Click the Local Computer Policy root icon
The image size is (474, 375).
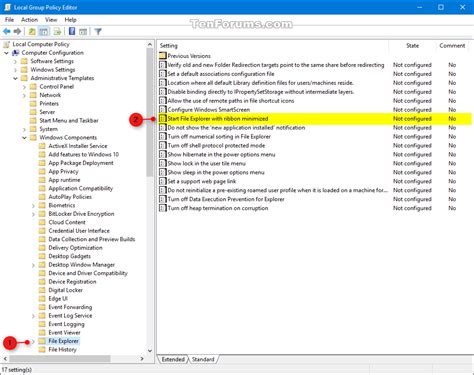click(x=7, y=44)
